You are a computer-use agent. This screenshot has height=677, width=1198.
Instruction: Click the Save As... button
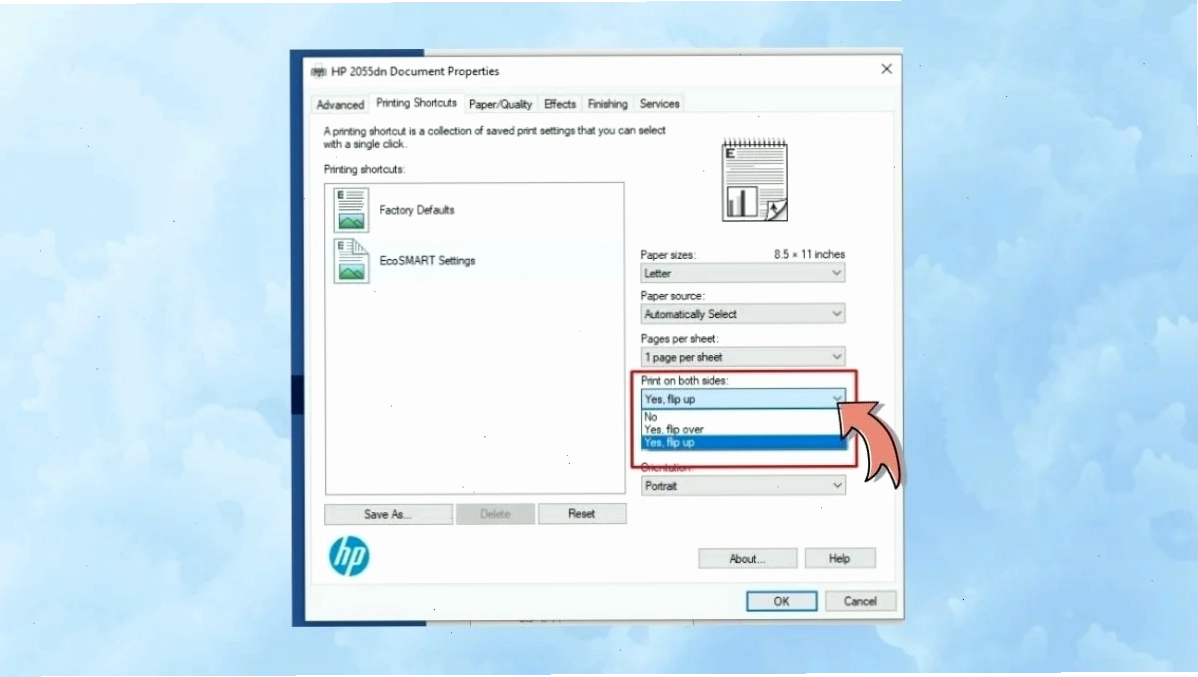[x=388, y=514]
